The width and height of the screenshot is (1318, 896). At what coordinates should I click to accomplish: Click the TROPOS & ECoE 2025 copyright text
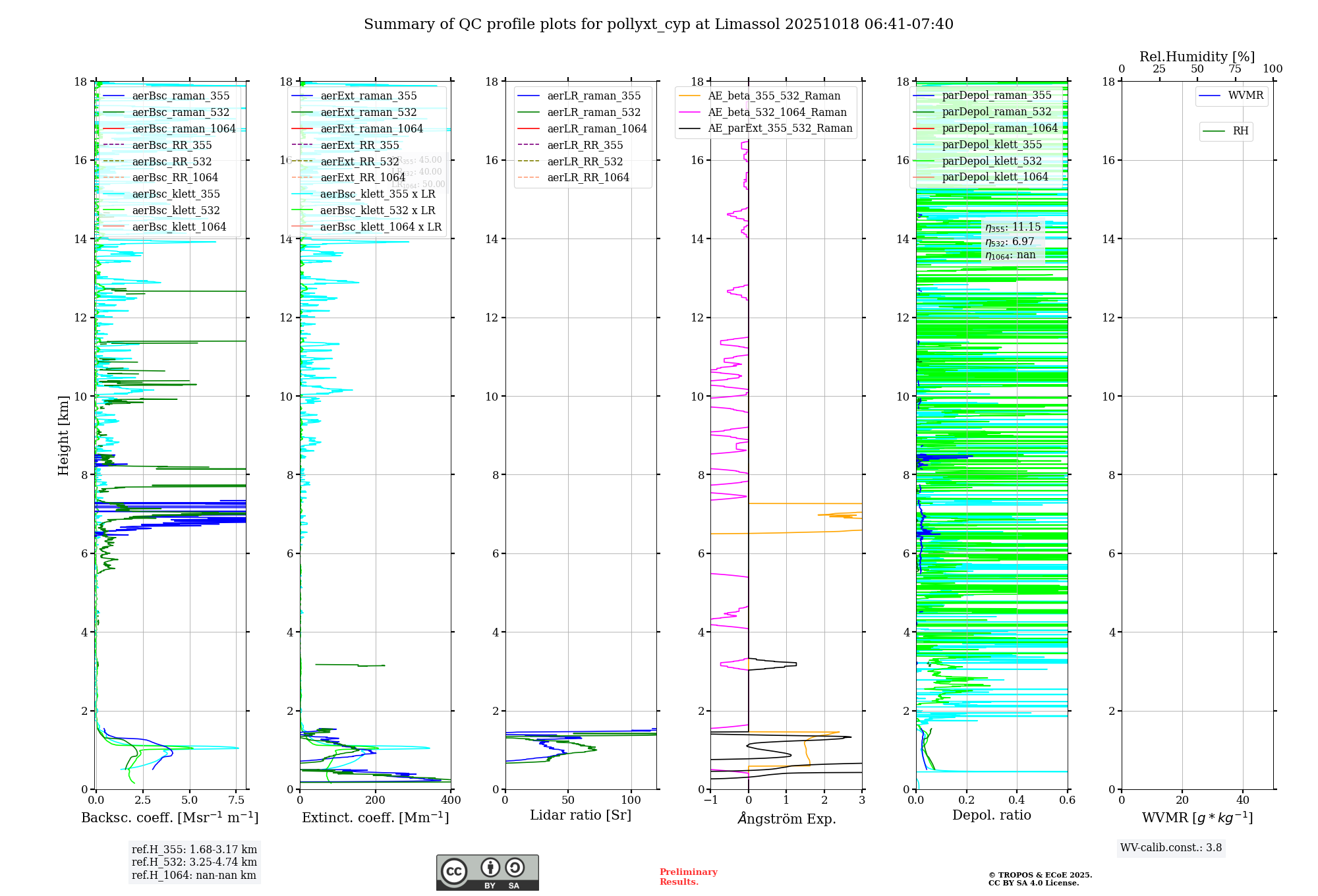[1040, 875]
